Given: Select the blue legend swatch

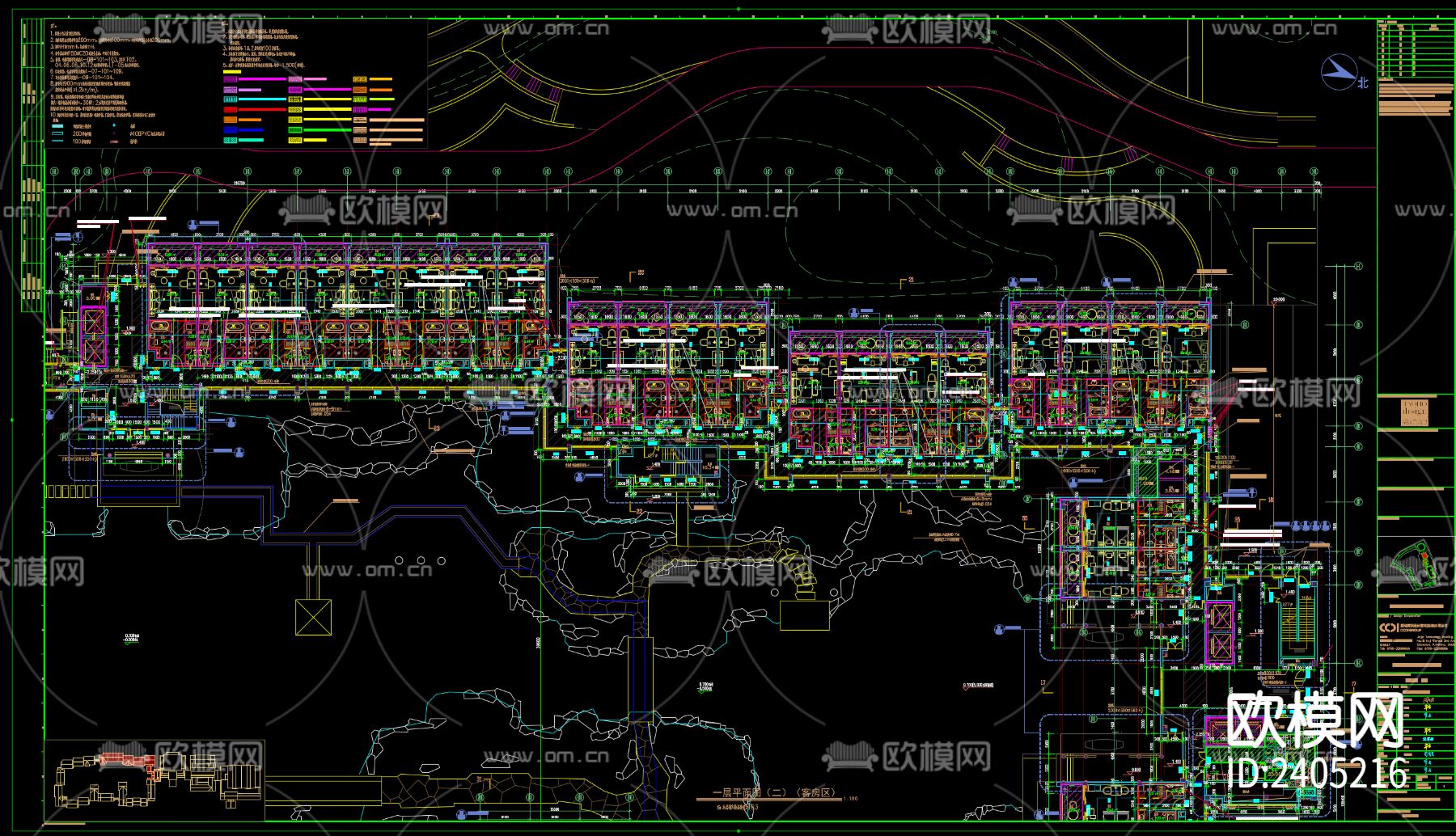Looking at the screenshot, I should tap(231, 129).
